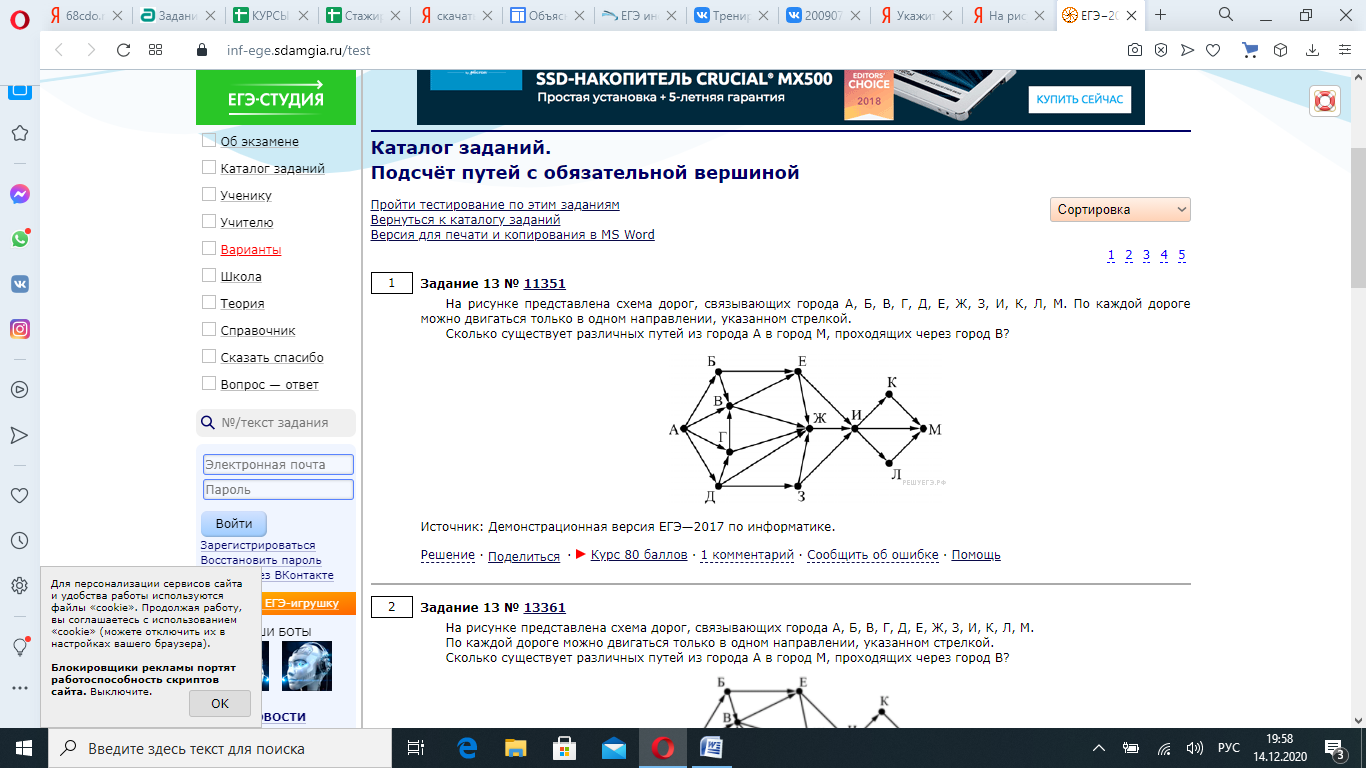
Task: Open sidebar heart pinboards icon
Action: pos(19,496)
